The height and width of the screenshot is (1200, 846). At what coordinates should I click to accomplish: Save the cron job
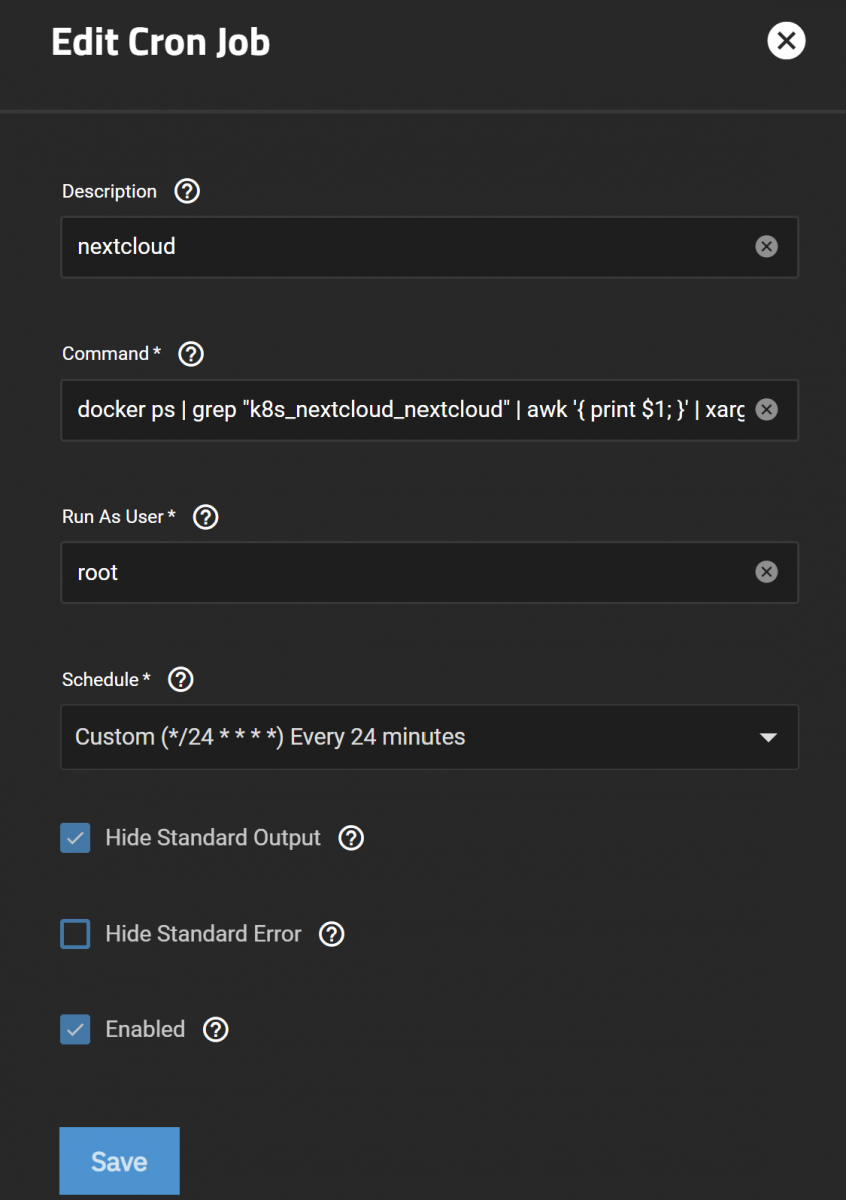[119, 1161]
